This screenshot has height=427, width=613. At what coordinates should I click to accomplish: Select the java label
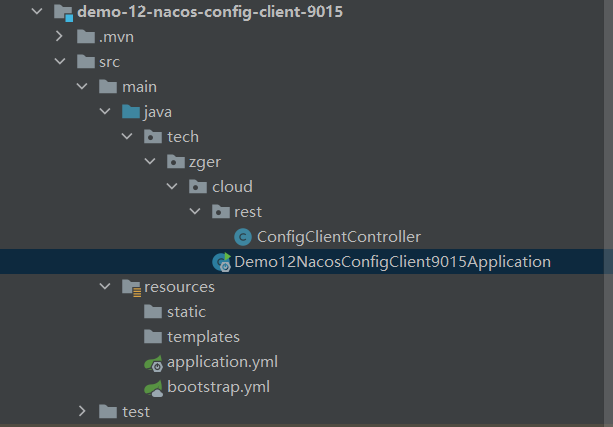pyautogui.click(x=158, y=113)
